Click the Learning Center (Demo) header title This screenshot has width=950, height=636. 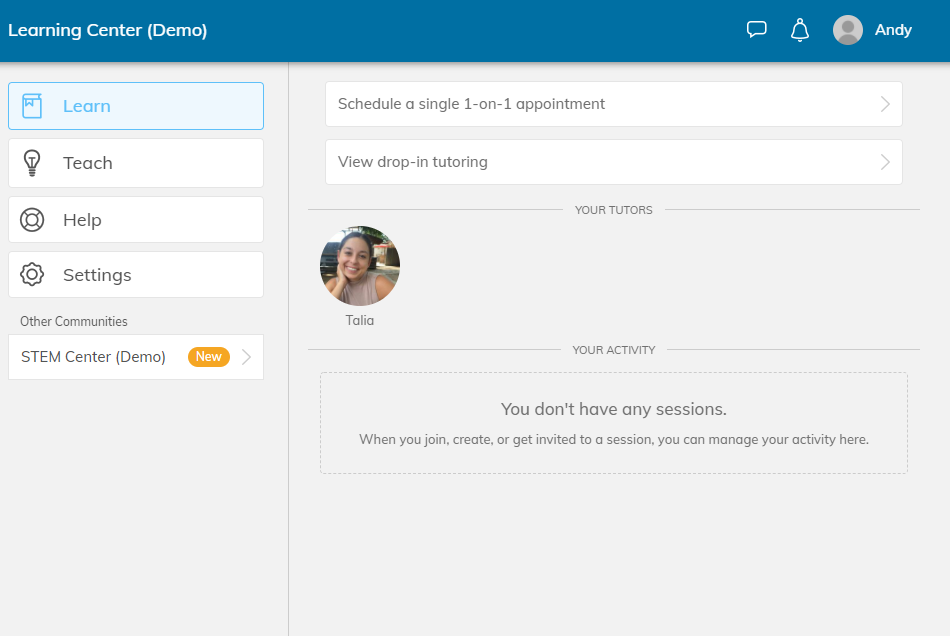[x=108, y=30]
